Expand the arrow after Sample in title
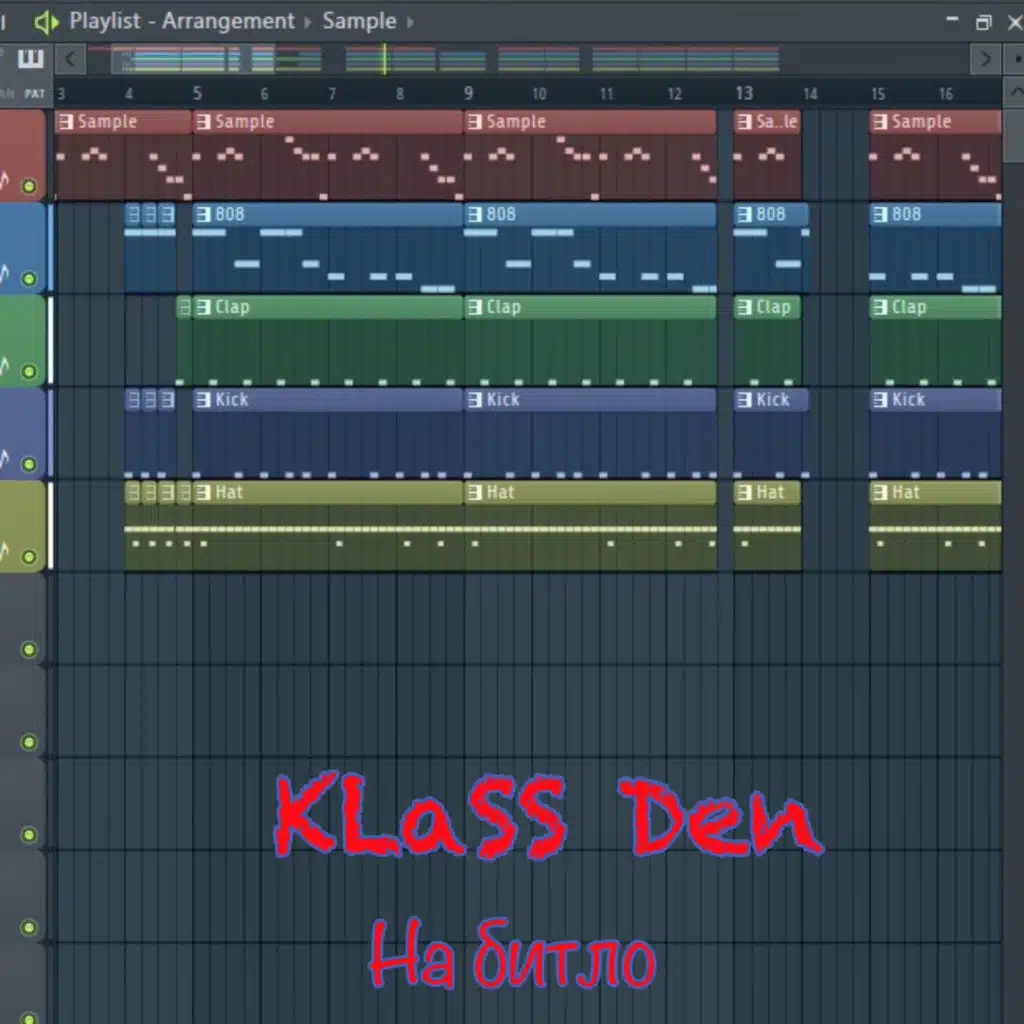1024x1024 pixels. (411, 23)
